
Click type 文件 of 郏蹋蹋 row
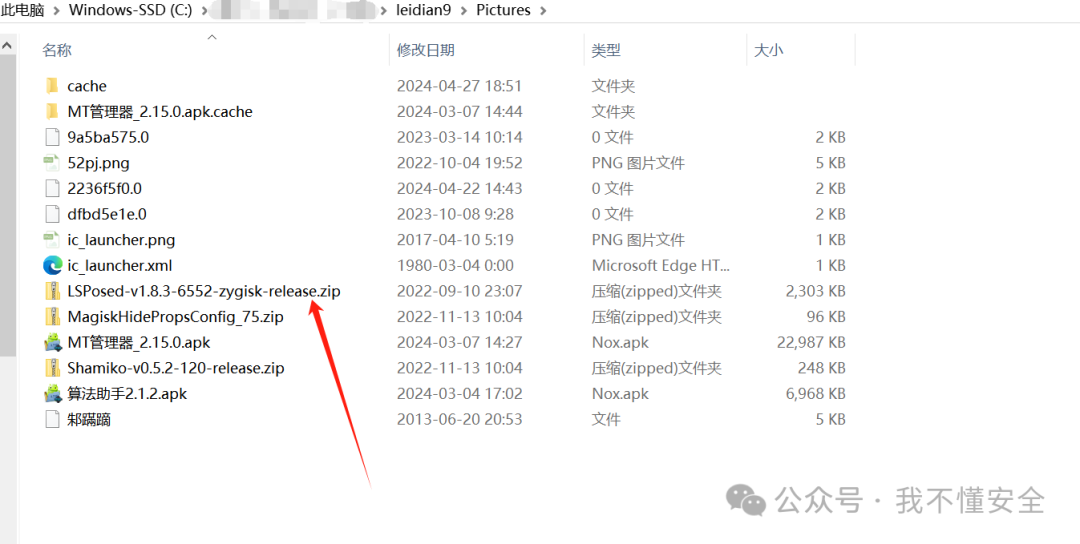point(606,419)
